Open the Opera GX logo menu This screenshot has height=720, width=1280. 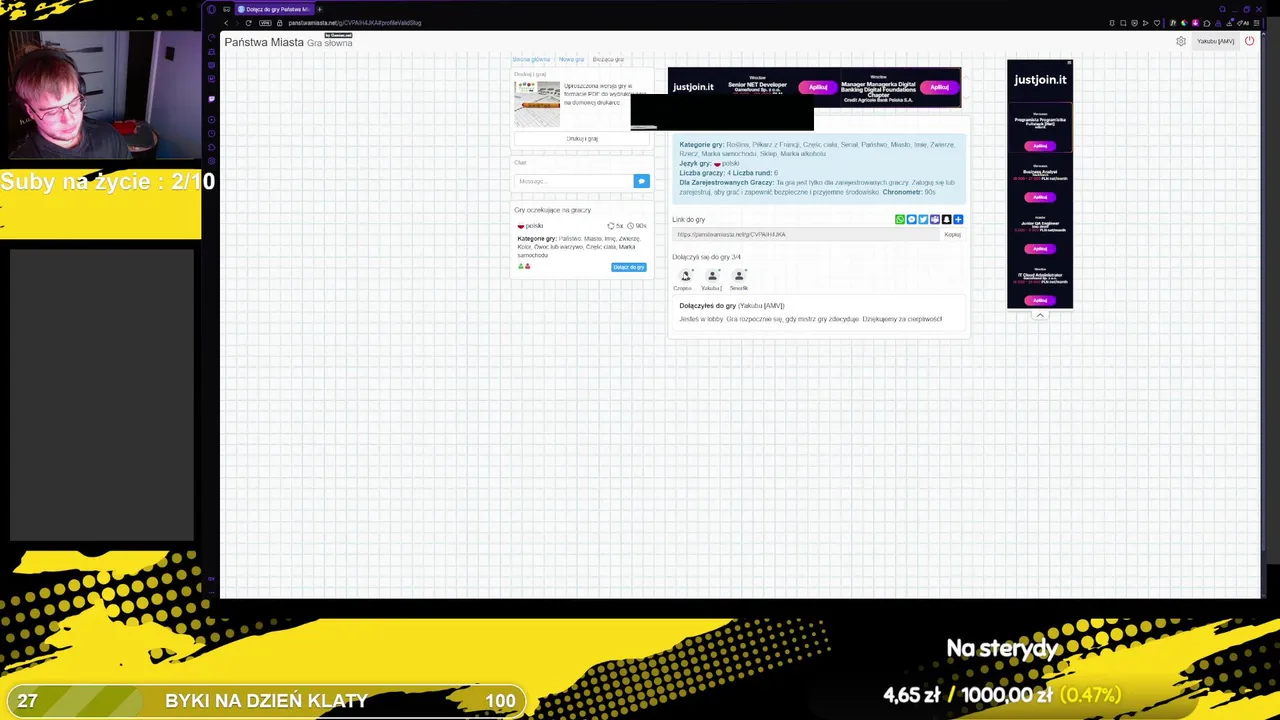point(211,9)
